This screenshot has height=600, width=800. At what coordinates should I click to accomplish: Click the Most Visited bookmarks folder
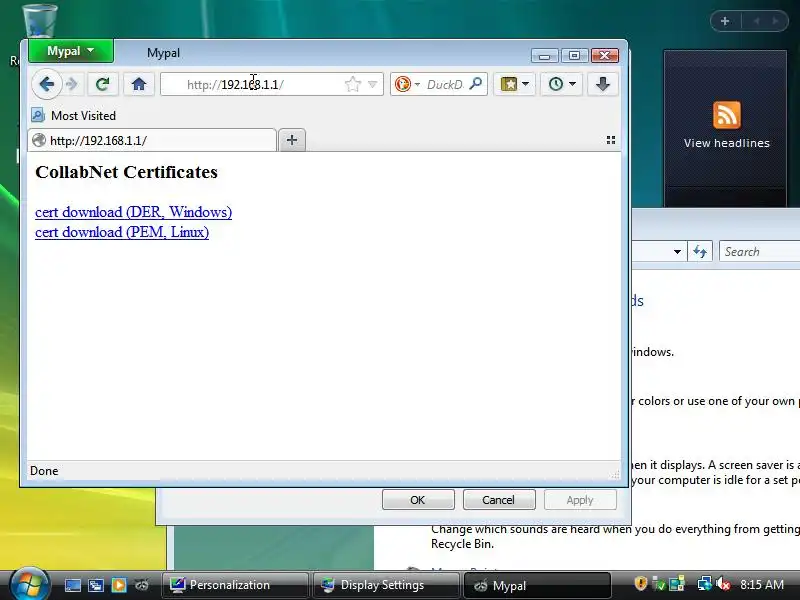[x=73, y=116]
